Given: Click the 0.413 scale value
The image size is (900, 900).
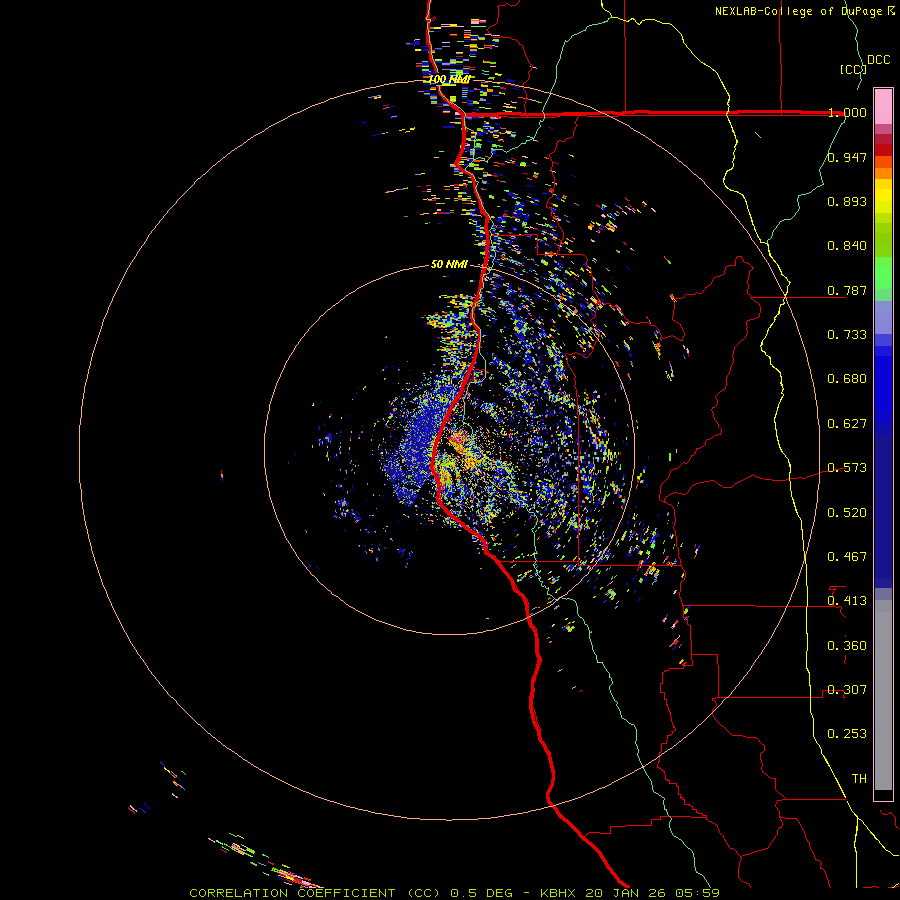Looking at the screenshot, I should [847, 601].
